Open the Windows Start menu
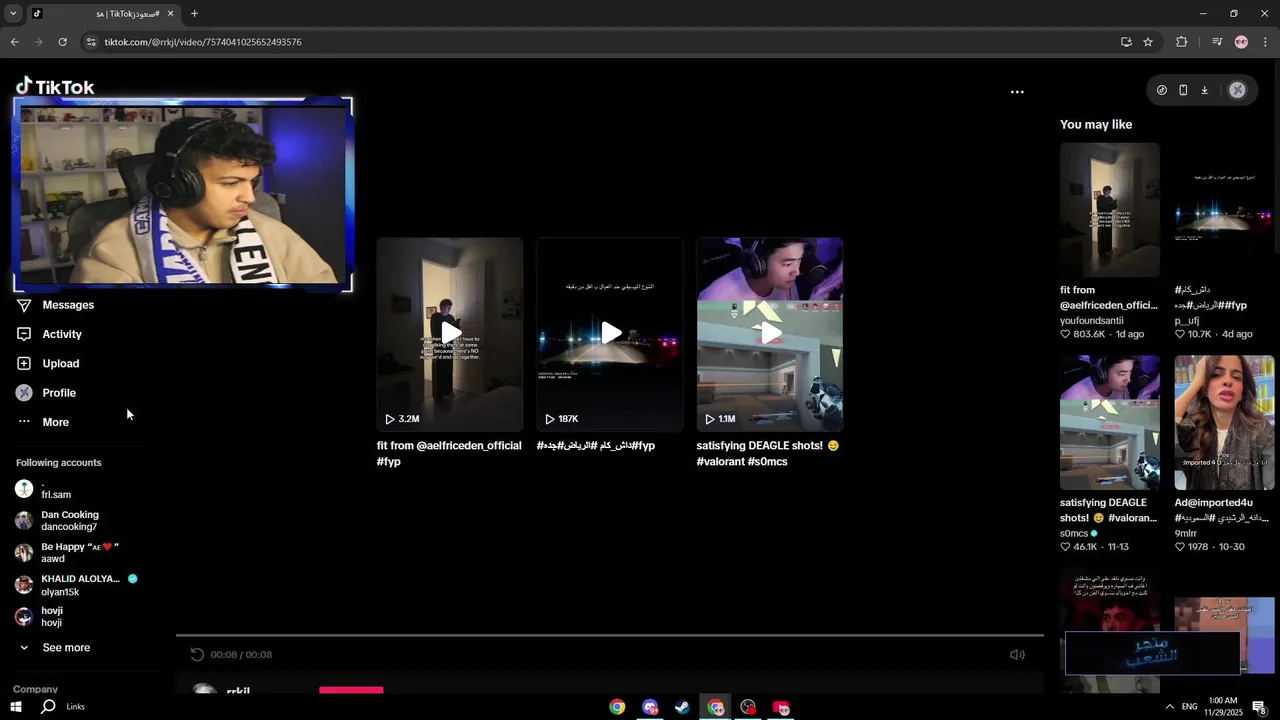Viewport: 1280px width, 720px height. 16,707
